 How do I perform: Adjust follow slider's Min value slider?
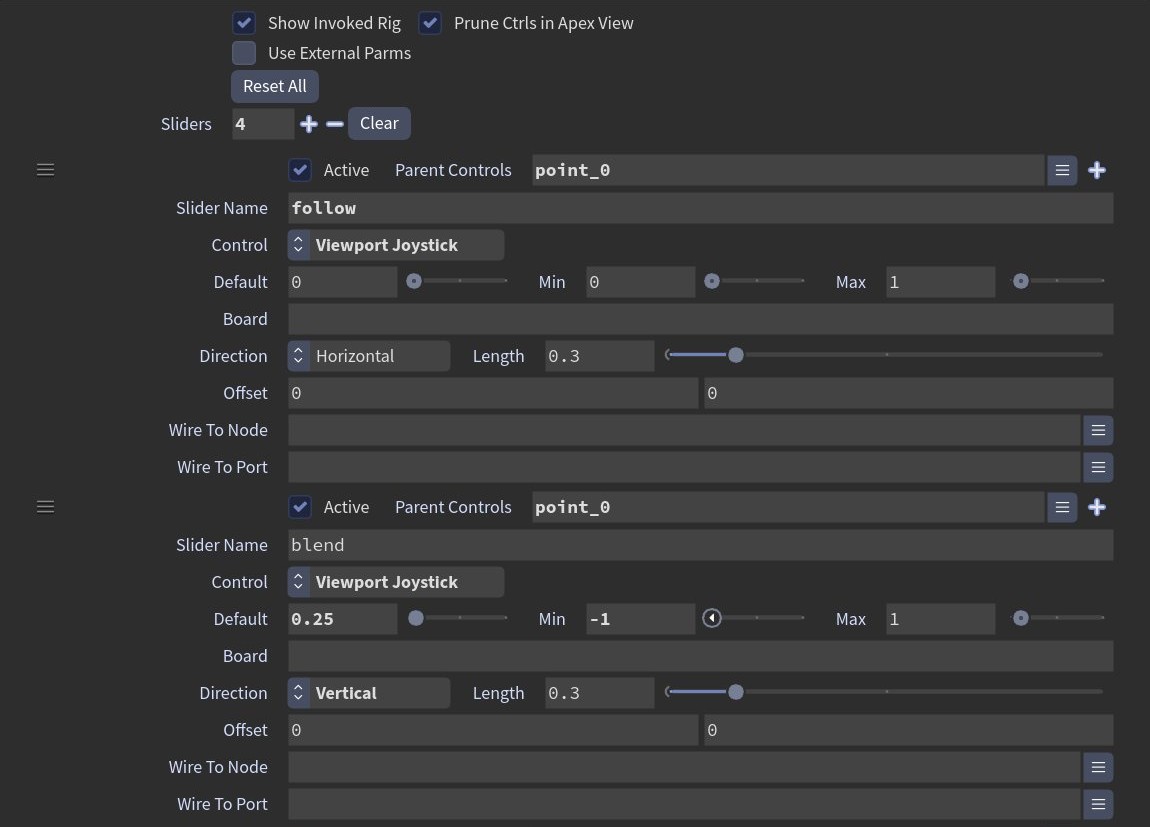pos(754,281)
